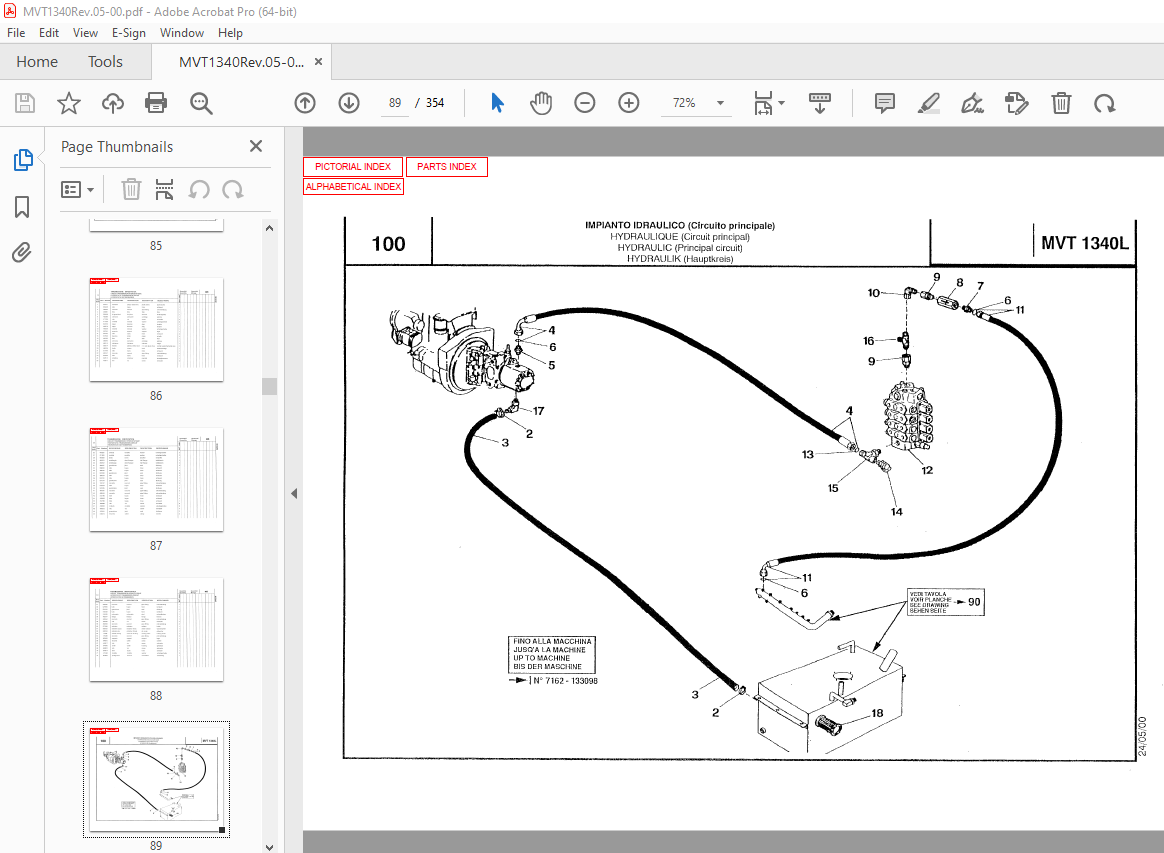The image size is (1164, 853).
Task: Click the PICTORIAL INDEX link
Action: pos(353,166)
